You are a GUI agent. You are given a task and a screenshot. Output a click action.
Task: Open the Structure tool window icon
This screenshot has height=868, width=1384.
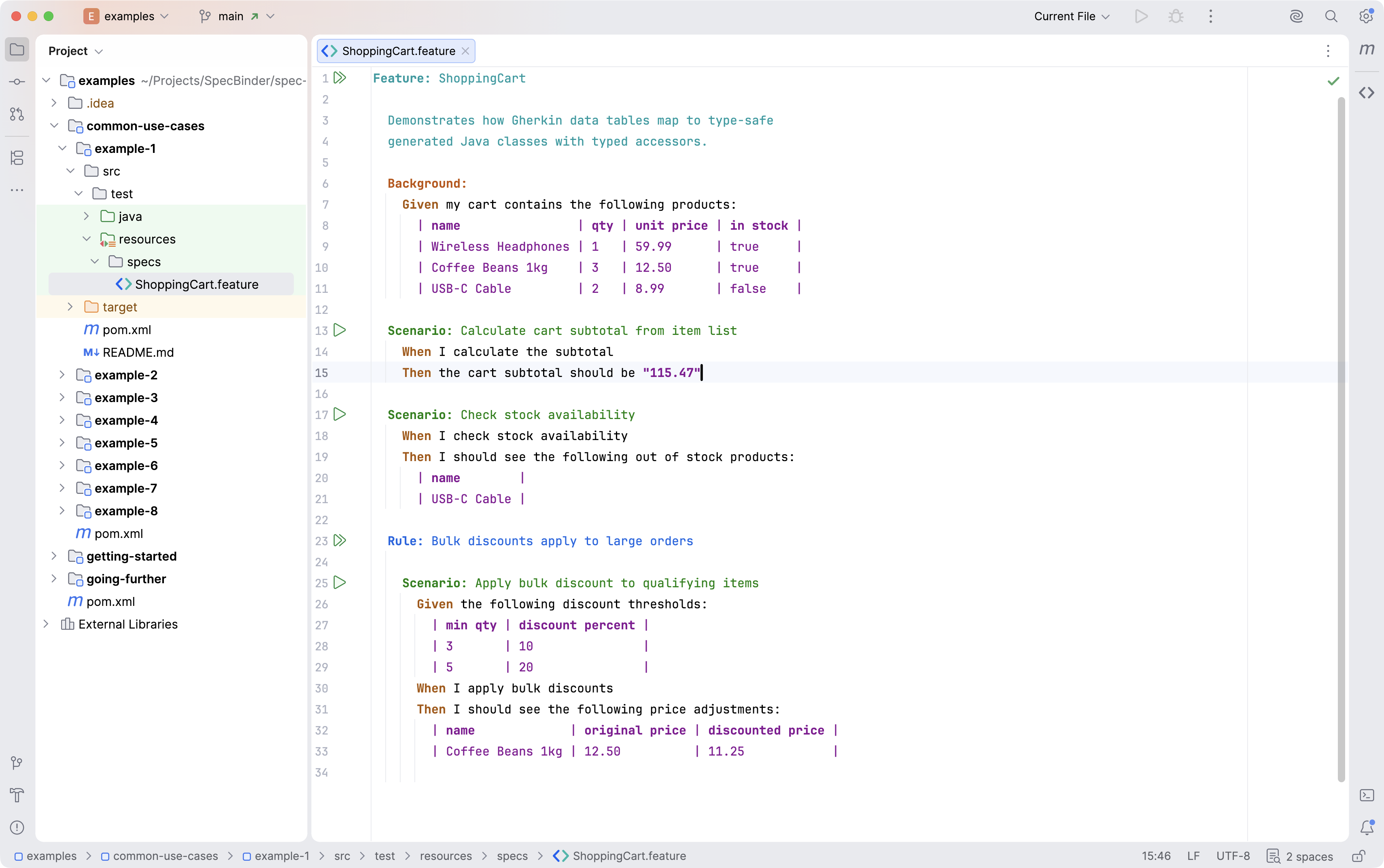tap(17, 157)
